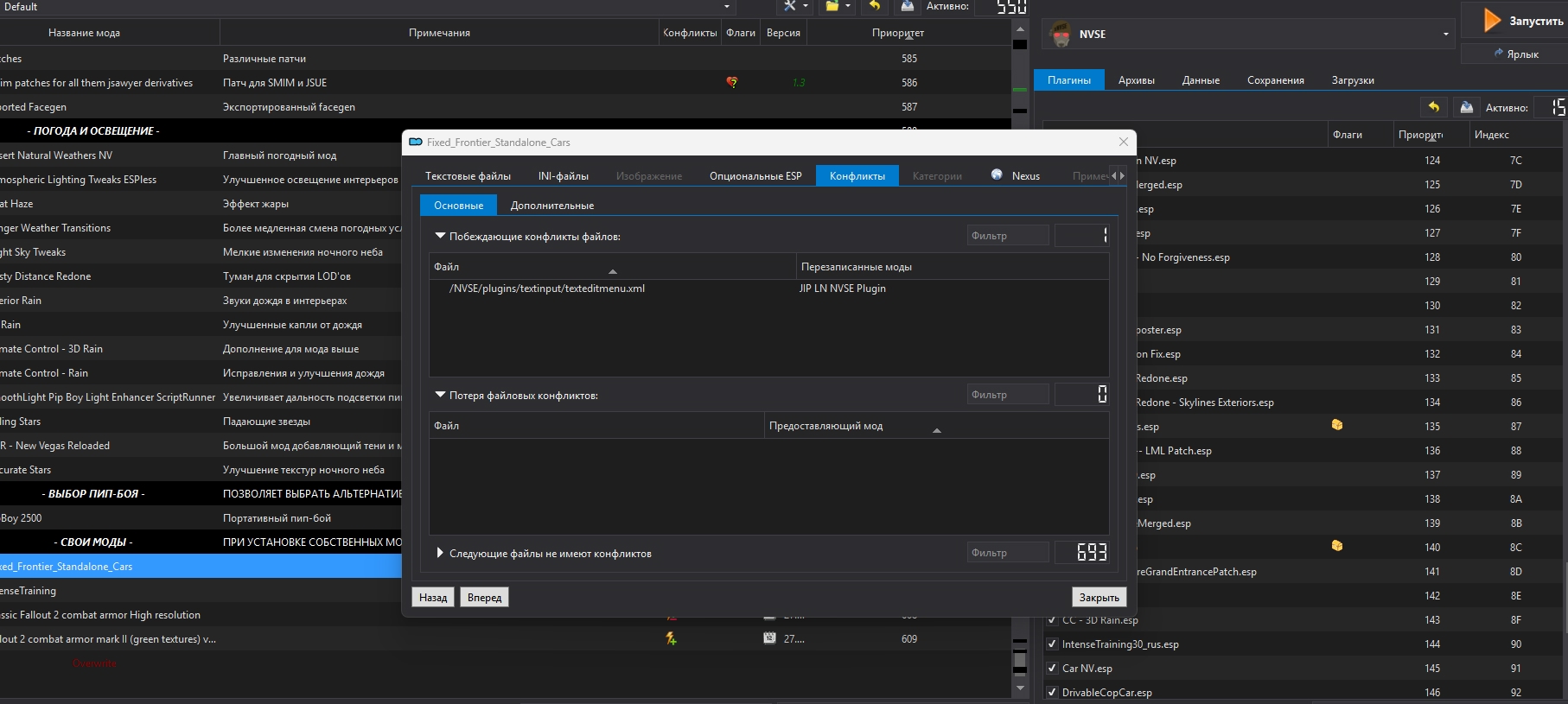Click the lightning-plus conflict flag icon

671,639
